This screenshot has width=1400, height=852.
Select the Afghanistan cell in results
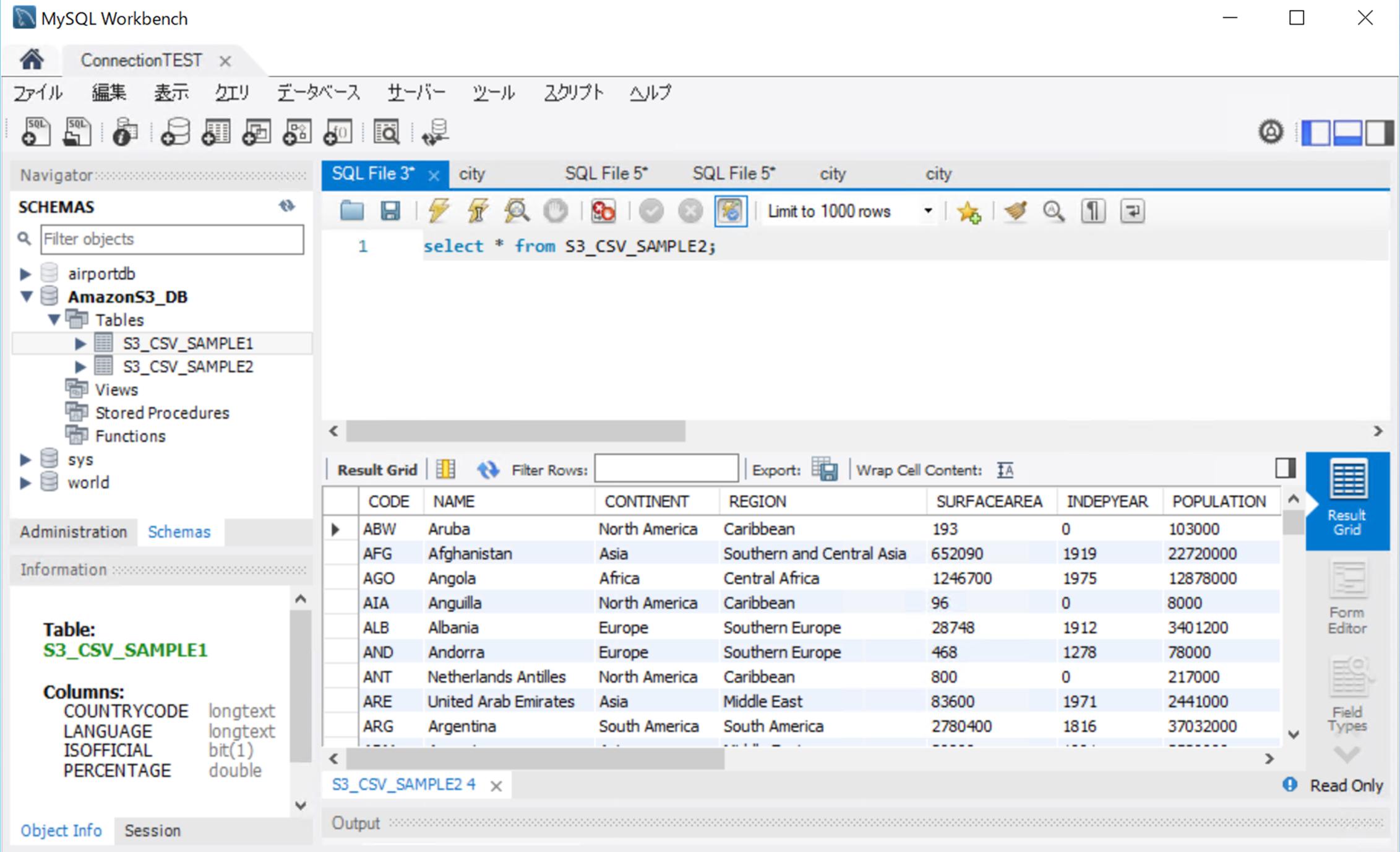tap(509, 553)
